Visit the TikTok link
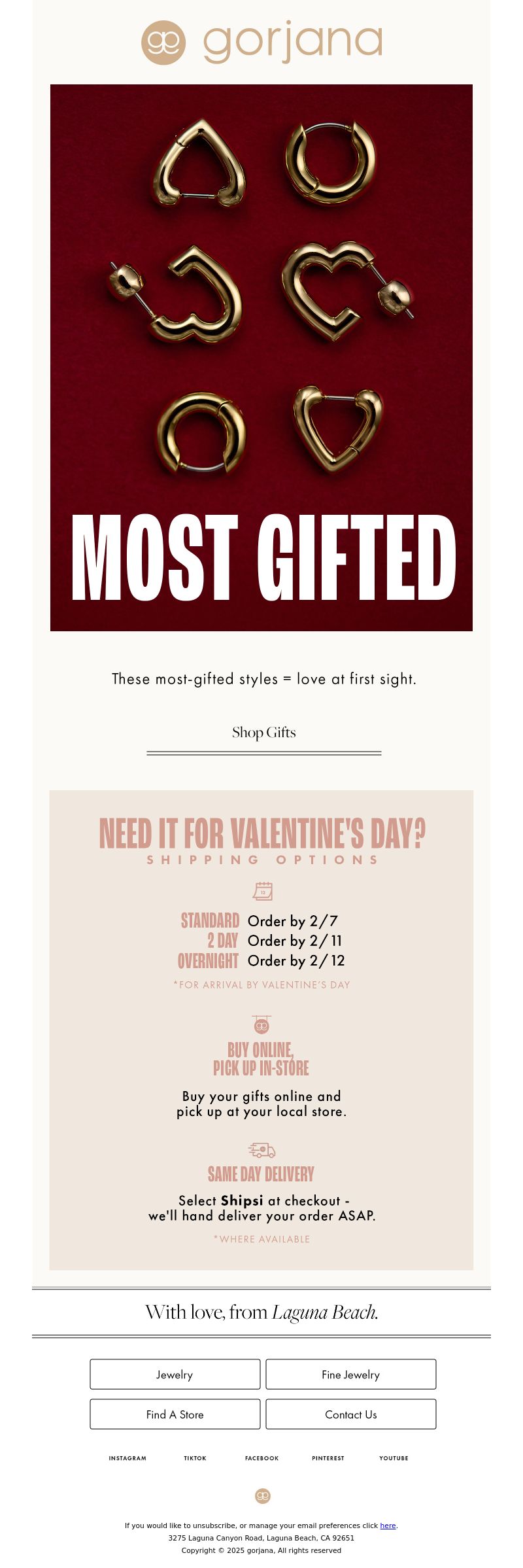Viewport: 523px width, 1568px height. click(195, 1458)
